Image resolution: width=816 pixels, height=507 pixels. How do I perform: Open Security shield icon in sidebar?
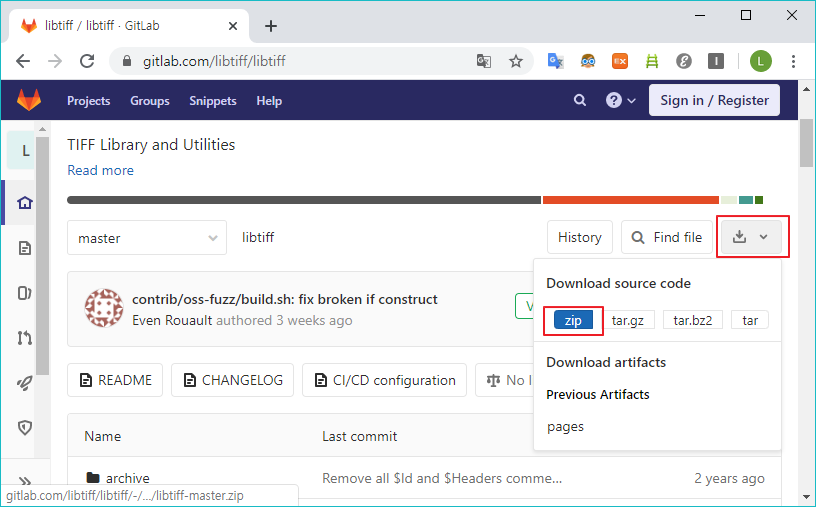(x=24, y=428)
